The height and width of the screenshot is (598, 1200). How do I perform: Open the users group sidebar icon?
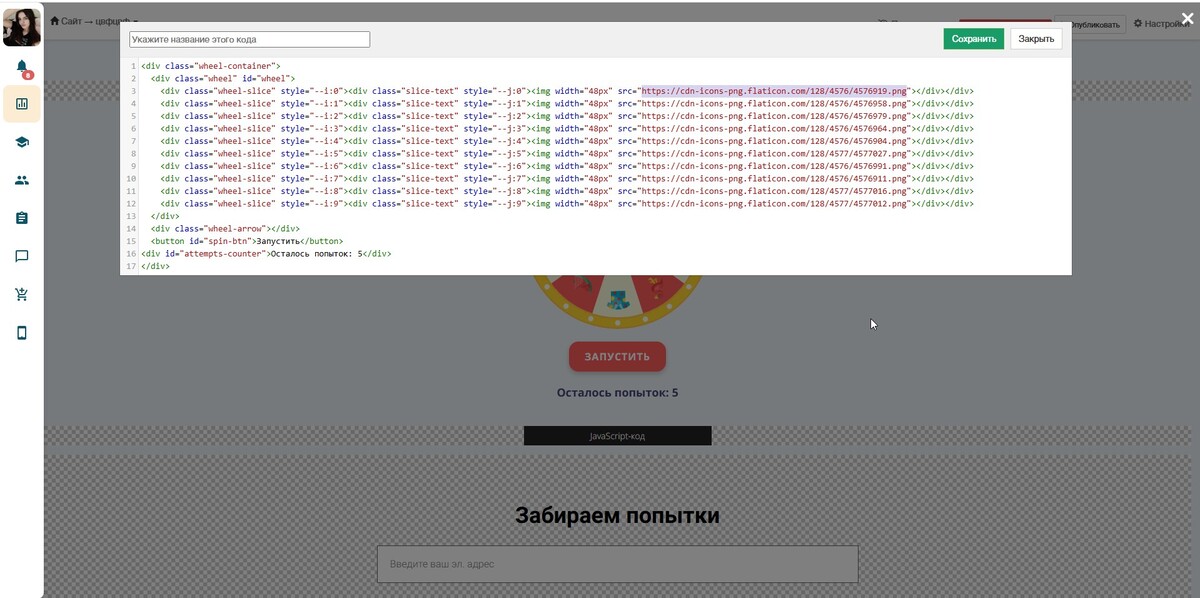tap(22, 180)
